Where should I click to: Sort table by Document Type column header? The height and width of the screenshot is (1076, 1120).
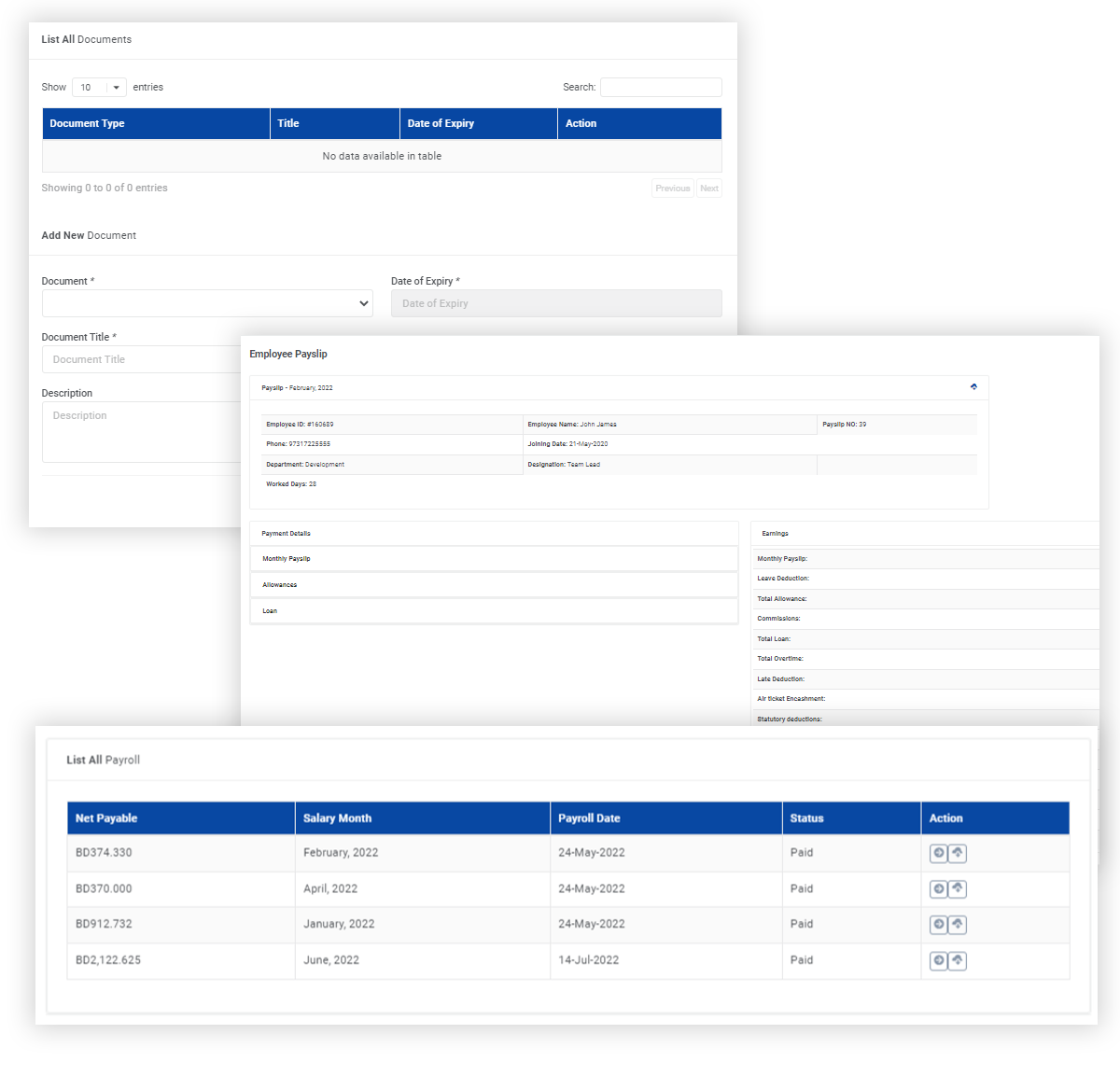click(x=156, y=123)
